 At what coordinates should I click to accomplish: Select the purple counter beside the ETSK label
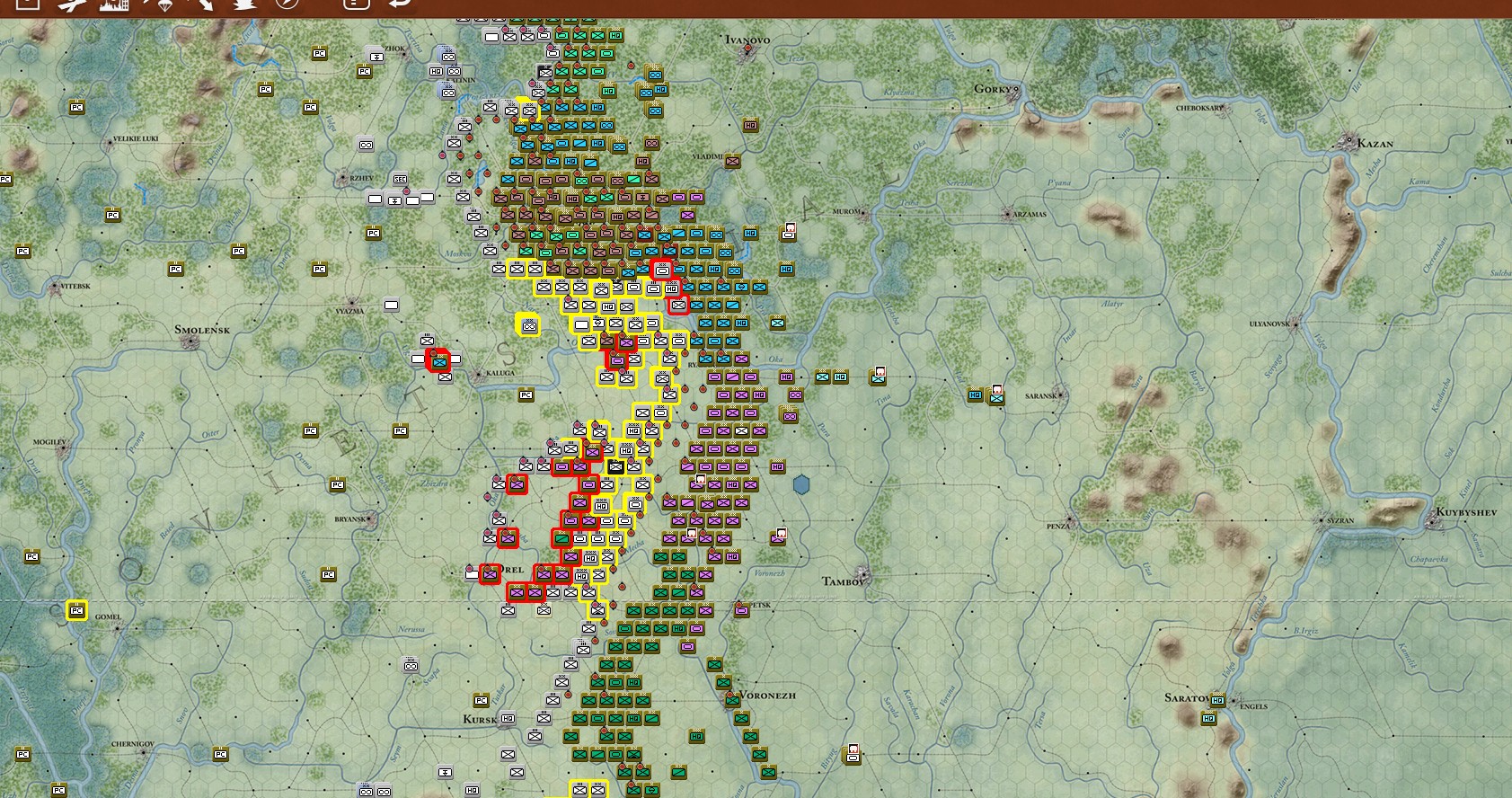point(741,611)
